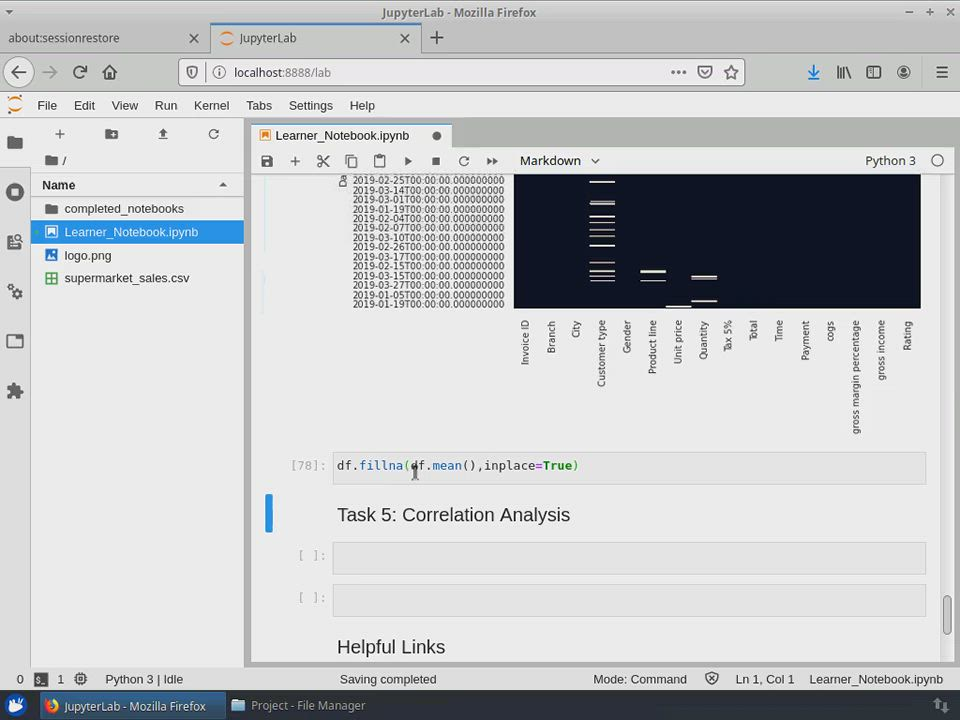Screen dimensions: 960x720
Task: Show Running Terminals and Kernels panel
Action: (x=15, y=192)
